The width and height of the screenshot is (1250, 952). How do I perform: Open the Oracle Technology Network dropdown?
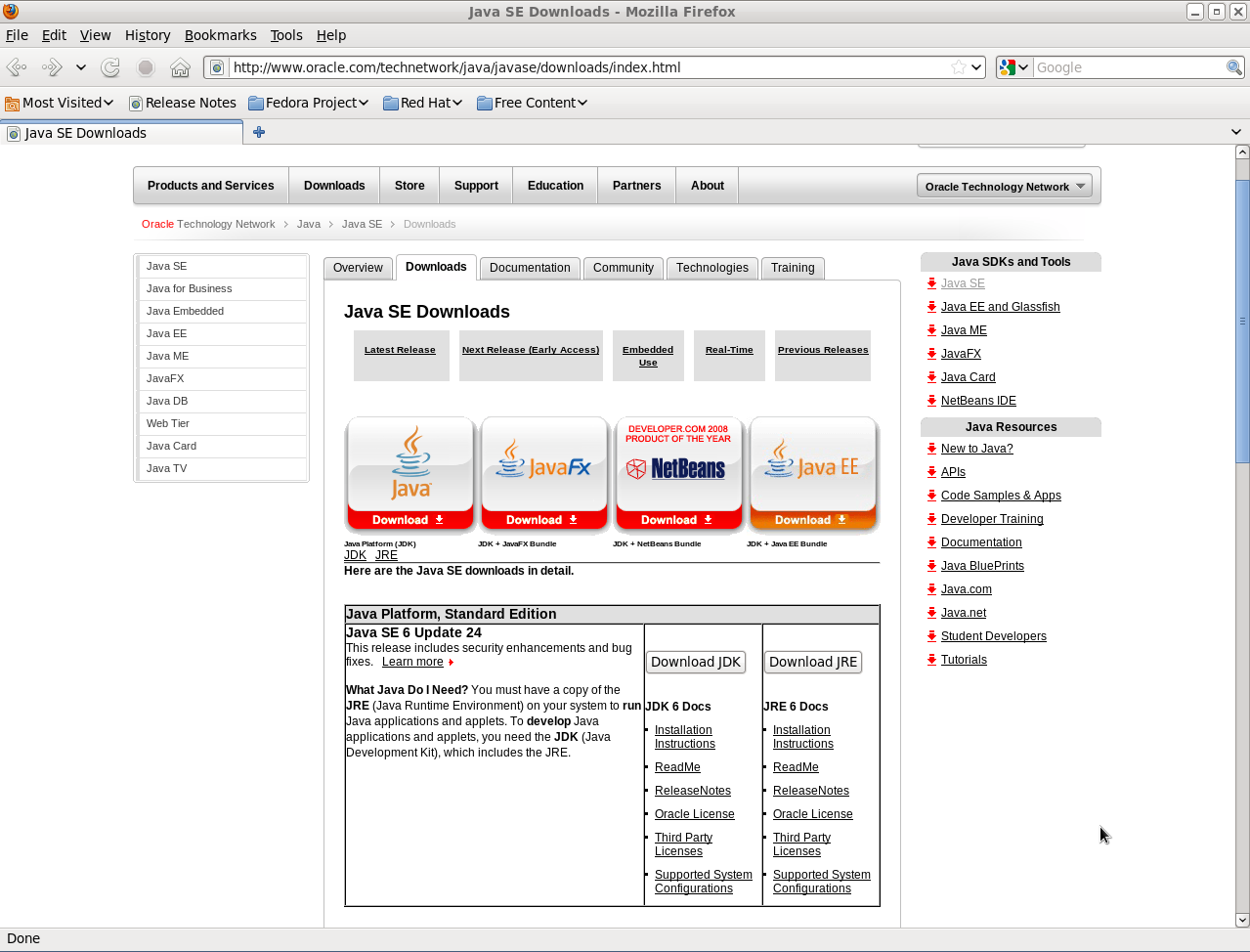click(1005, 187)
